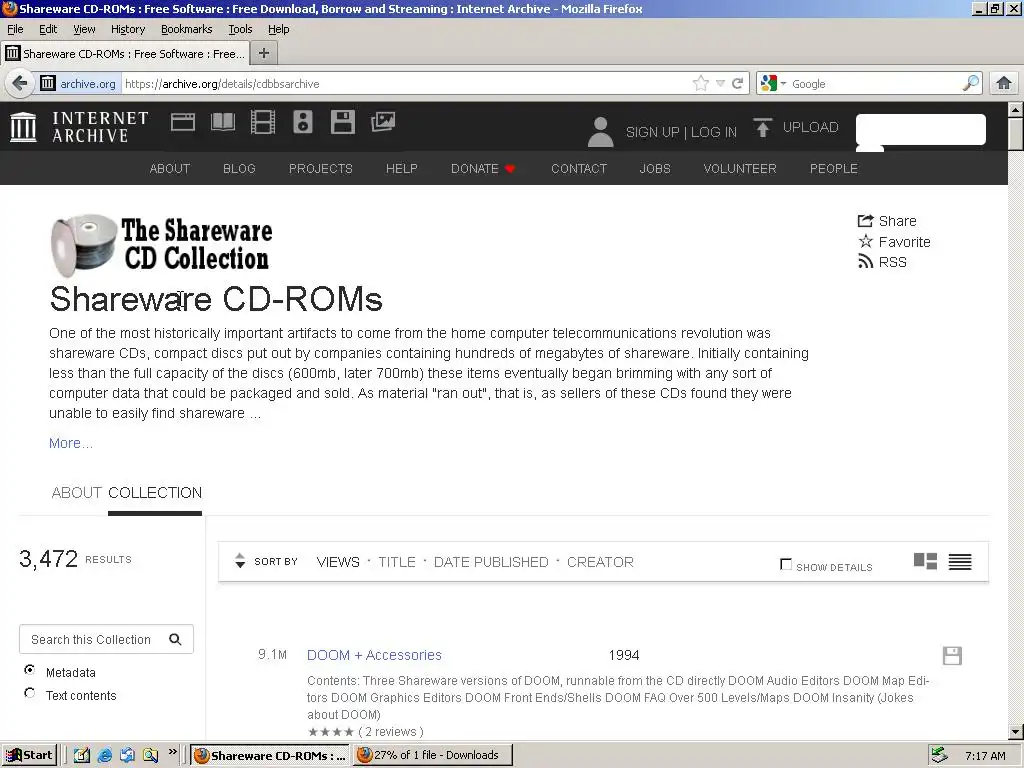Screen dimensions: 1024x768
Task: Open the DONATE nav link
Action: [x=483, y=168]
